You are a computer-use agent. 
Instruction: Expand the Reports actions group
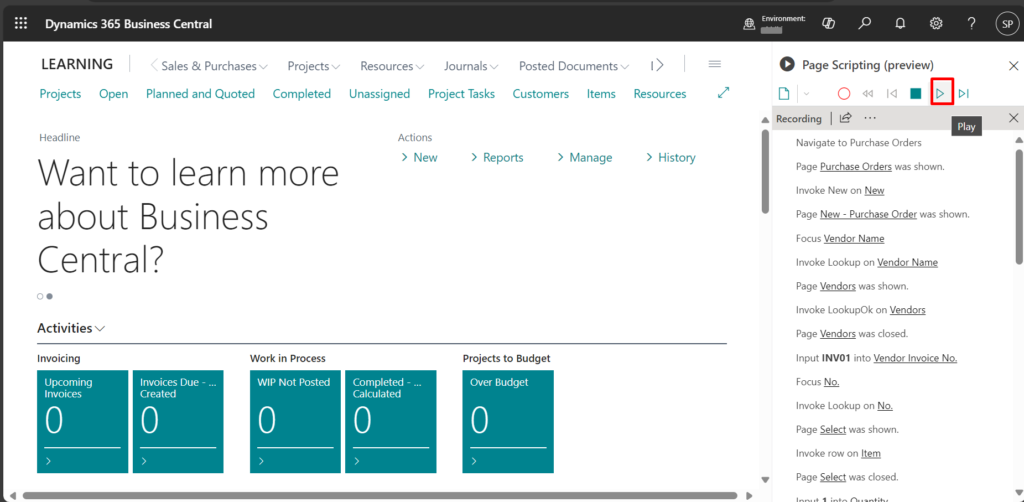coord(497,157)
